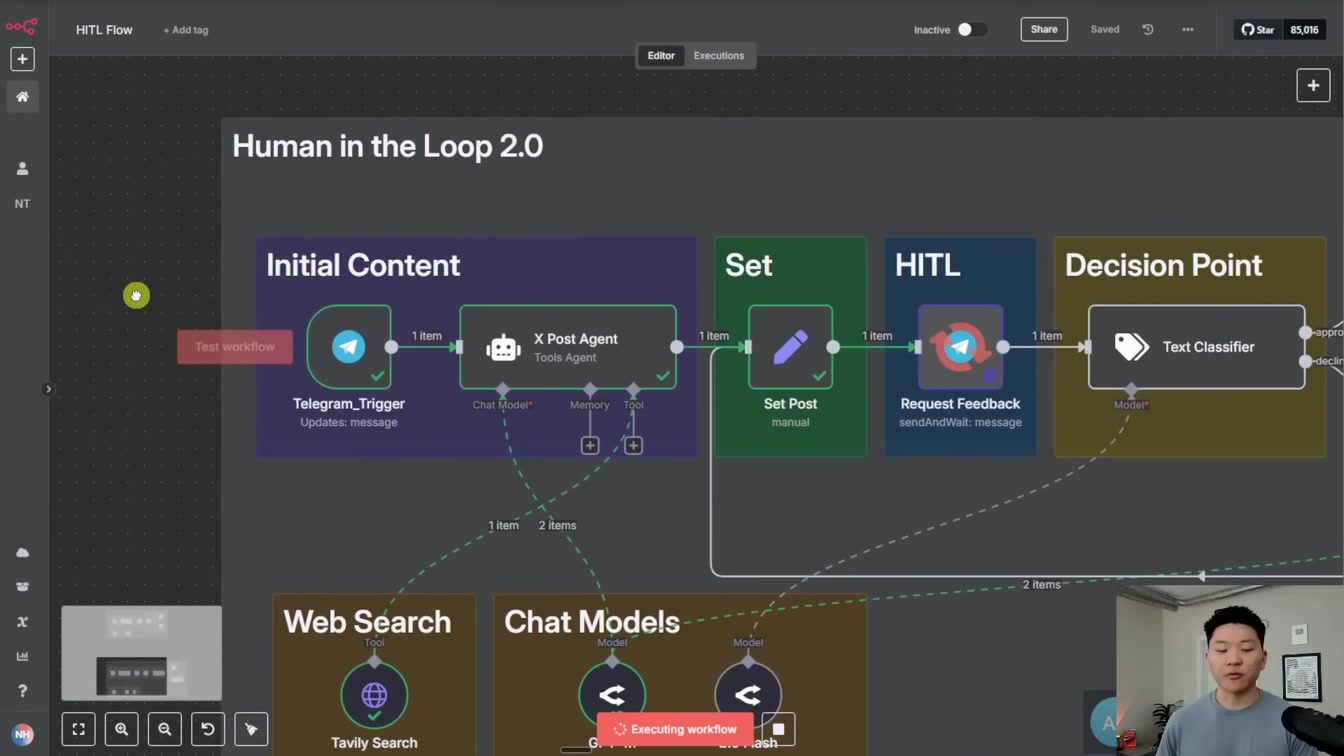The width and height of the screenshot is (1344, 756).
Task: Click the 'Updates: message' subtitle under Telegram_Trigger
Action: (x=349, y=423)
